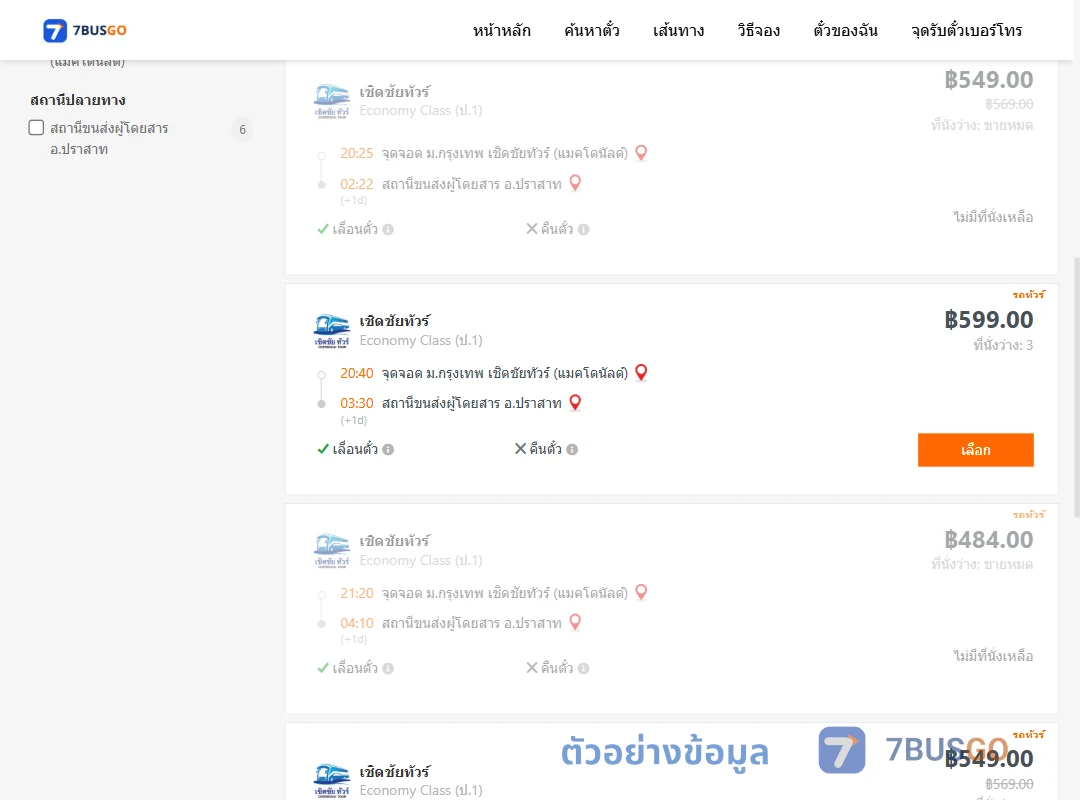The height and width of the screenshot is (800, 1080).
Task: Click the 20:40 departure time
Action: [x=357, y=373]
